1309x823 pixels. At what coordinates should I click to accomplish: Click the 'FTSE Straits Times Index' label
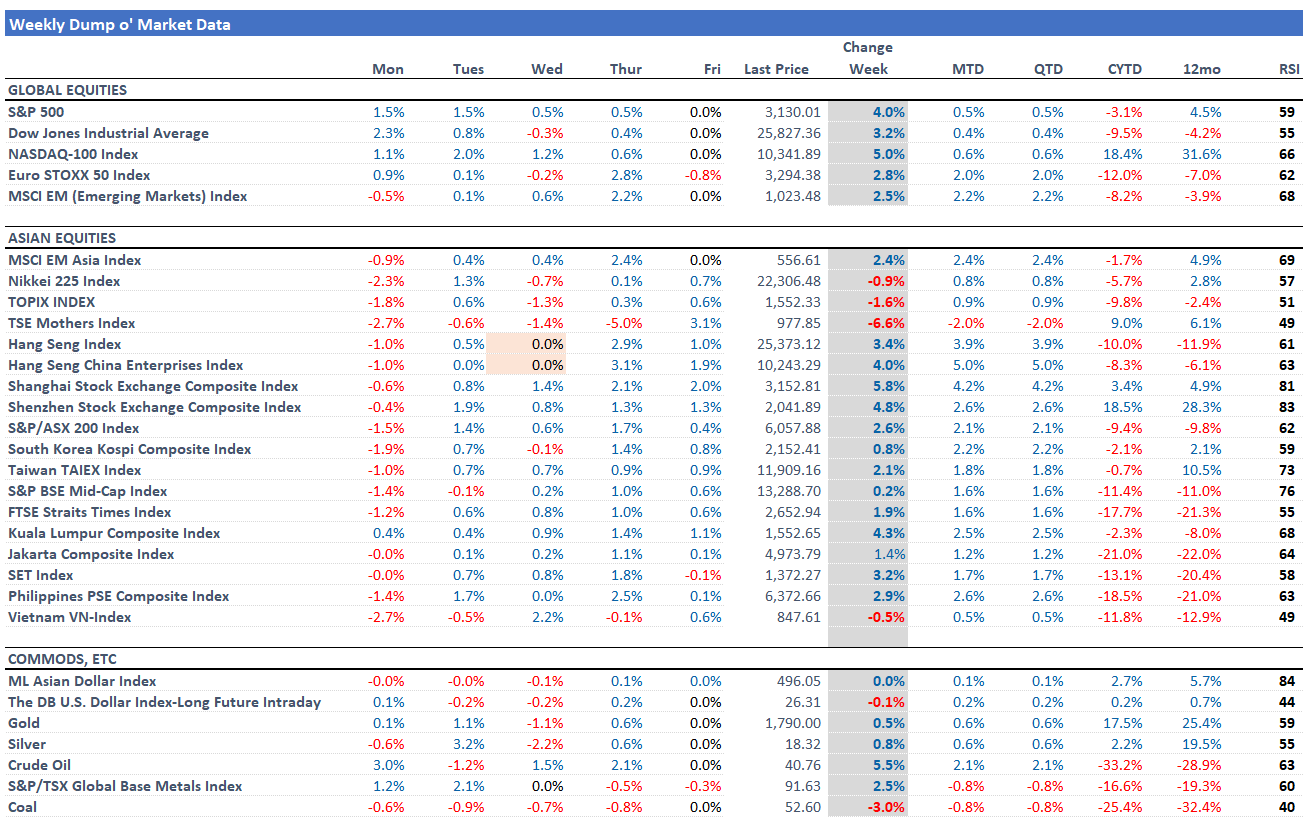(x=90, y=512)
